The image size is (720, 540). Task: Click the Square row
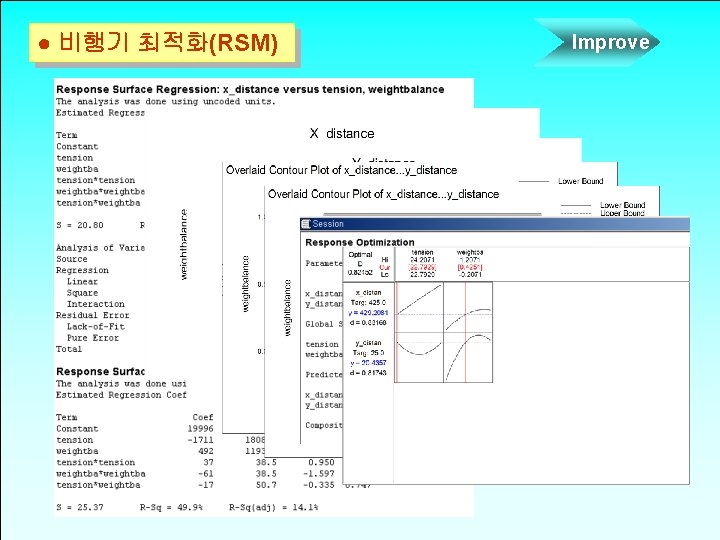click(82, 293)
